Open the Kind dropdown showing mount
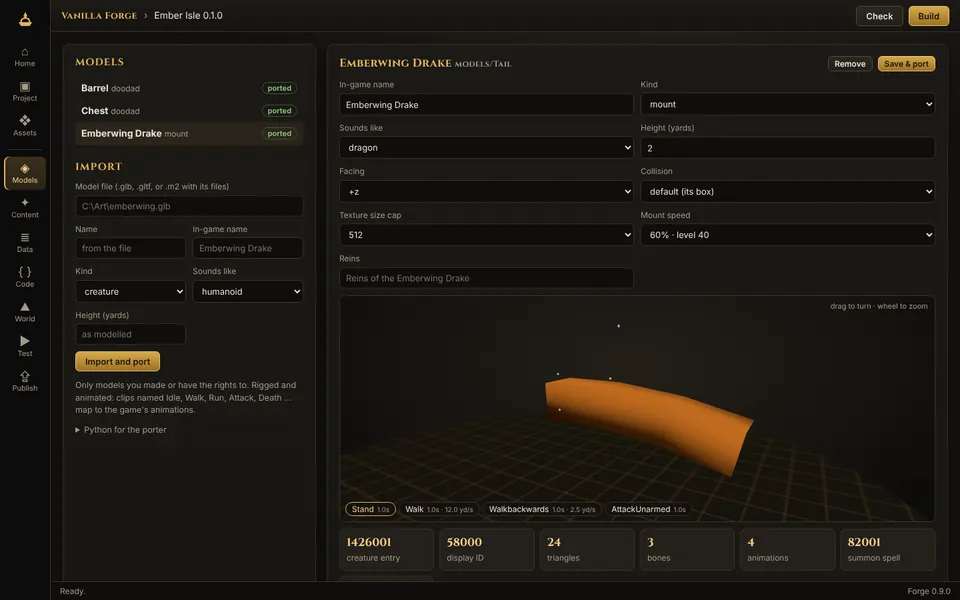960x600 pixels. coord(787,104)
